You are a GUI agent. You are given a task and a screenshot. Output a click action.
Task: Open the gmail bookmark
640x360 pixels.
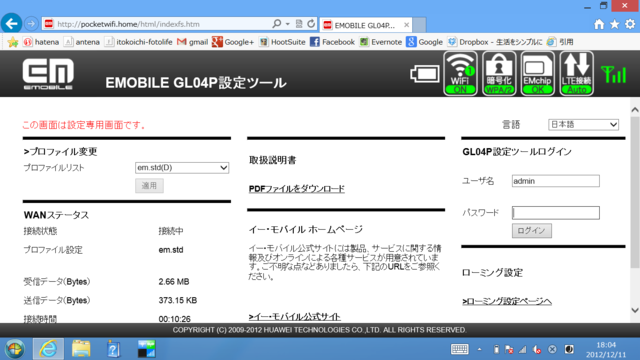click(x=193, y=42)
